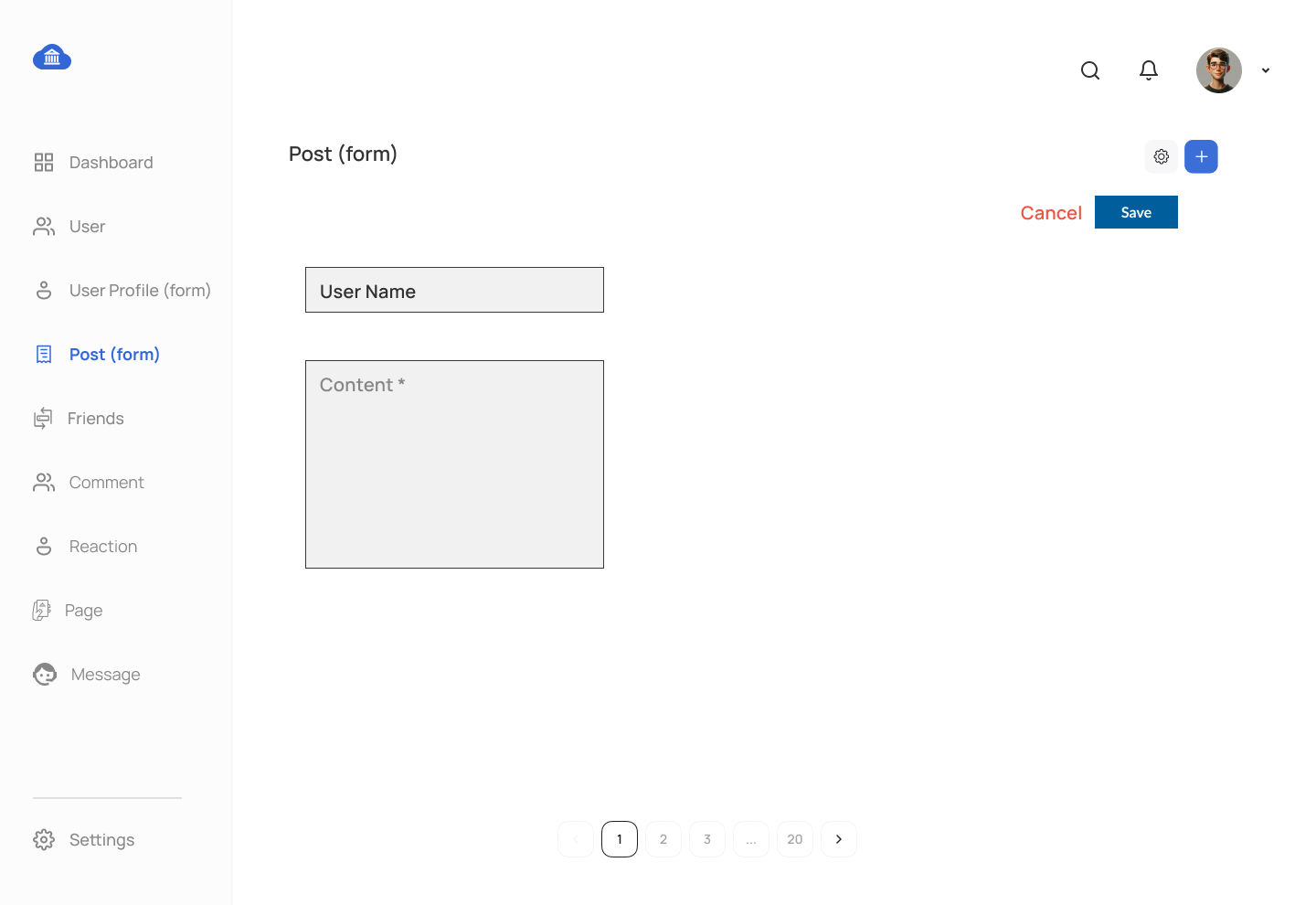1316x905 pixels.
Task: Click the Comment people icon
Action: point(44,483)
